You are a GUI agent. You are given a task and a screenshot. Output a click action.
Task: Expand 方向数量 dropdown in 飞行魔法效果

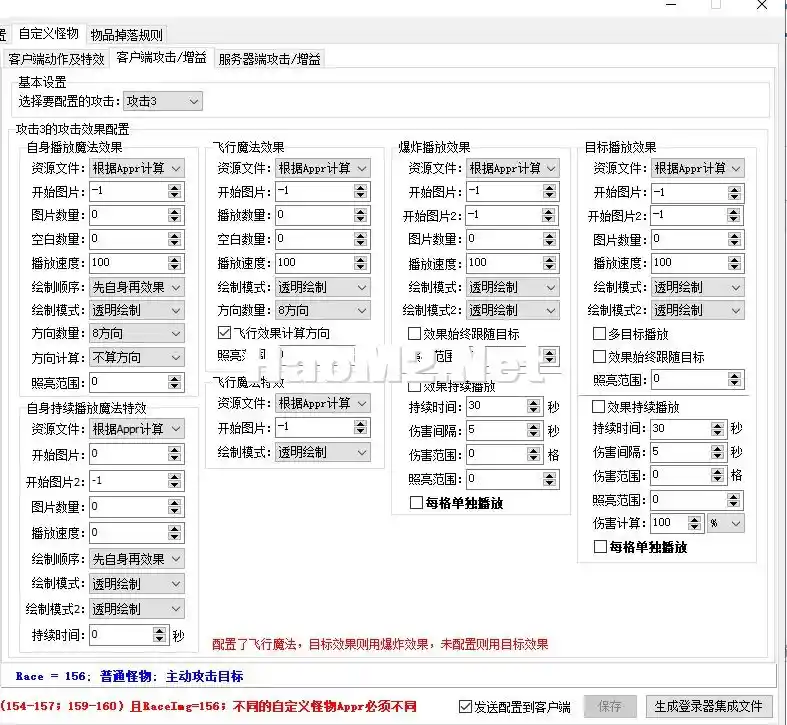pyautogui.click(x=323, y=310)
